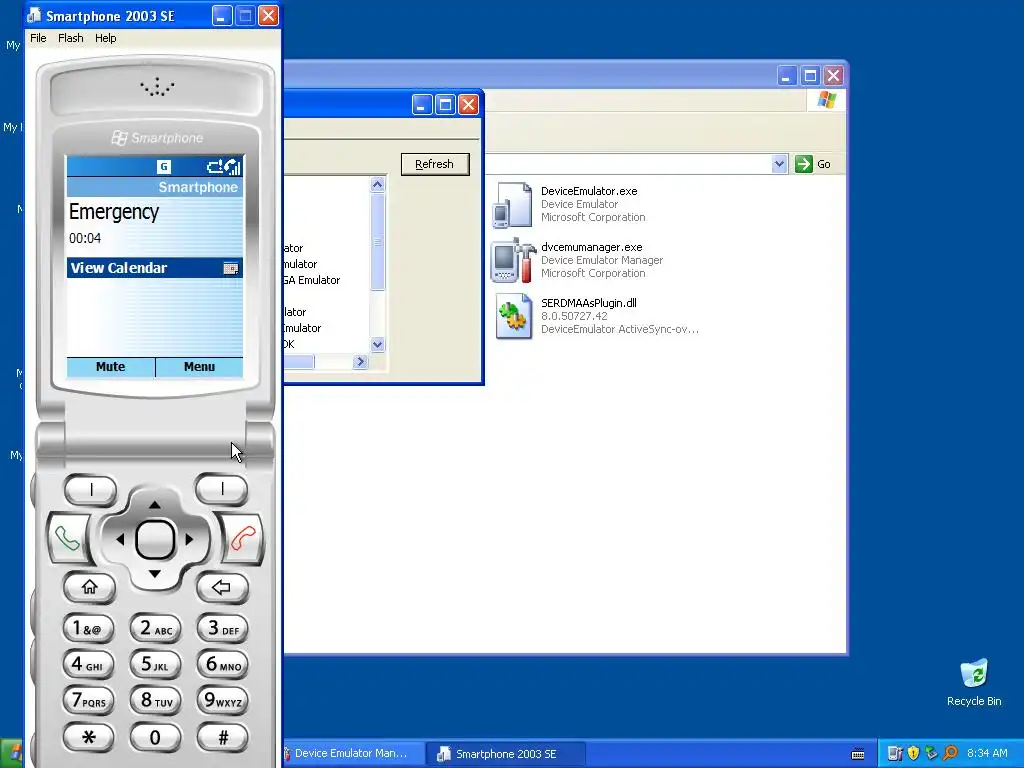1024x768 pixels.
Task: Open the Help menu
Action: pyautogui.click(x=105, y=38)
